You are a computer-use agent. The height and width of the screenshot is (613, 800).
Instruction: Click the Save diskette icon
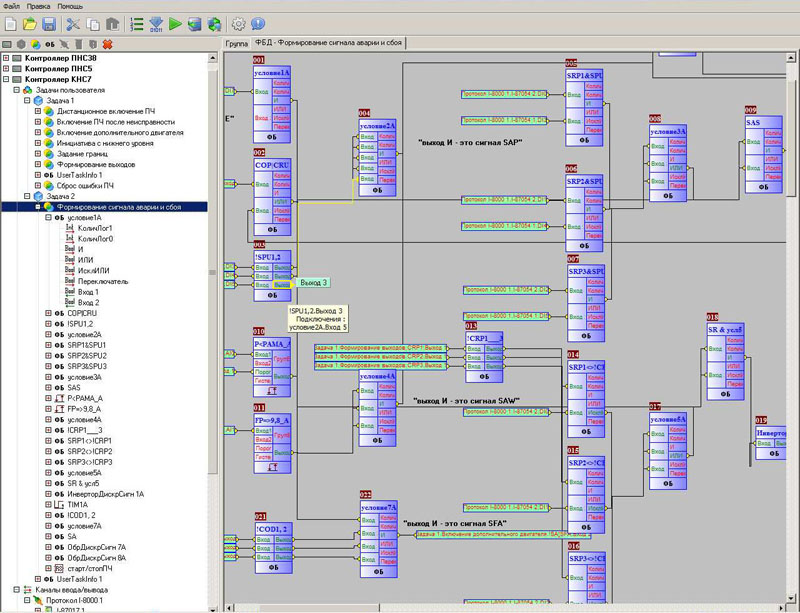(x=48, y=24)
